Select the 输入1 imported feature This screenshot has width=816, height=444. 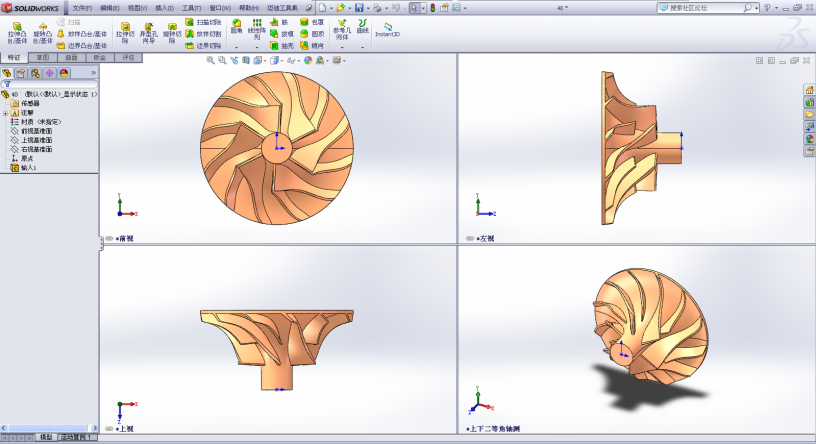click(27, 168)
